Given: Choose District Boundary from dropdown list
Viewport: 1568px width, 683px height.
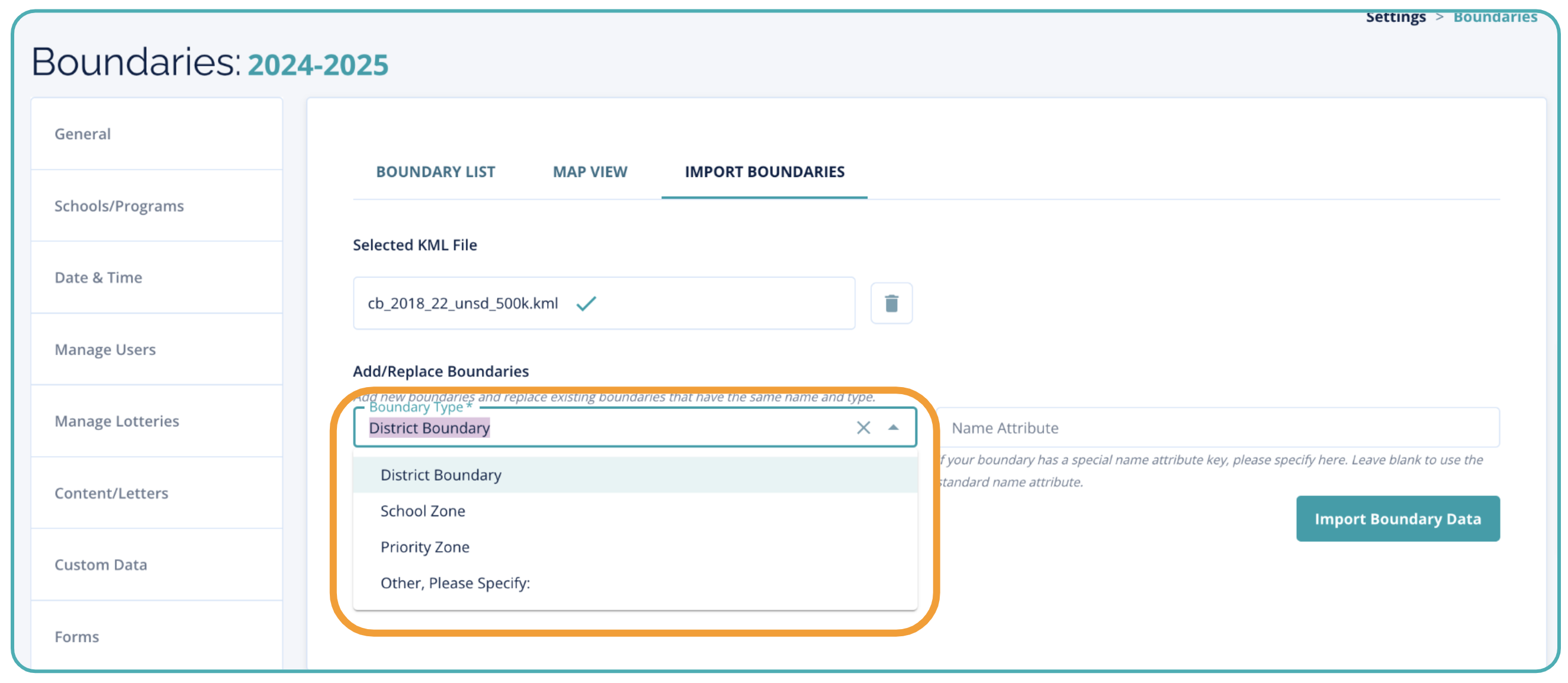Looking at the screenshot, I should [x=441, y=475].
